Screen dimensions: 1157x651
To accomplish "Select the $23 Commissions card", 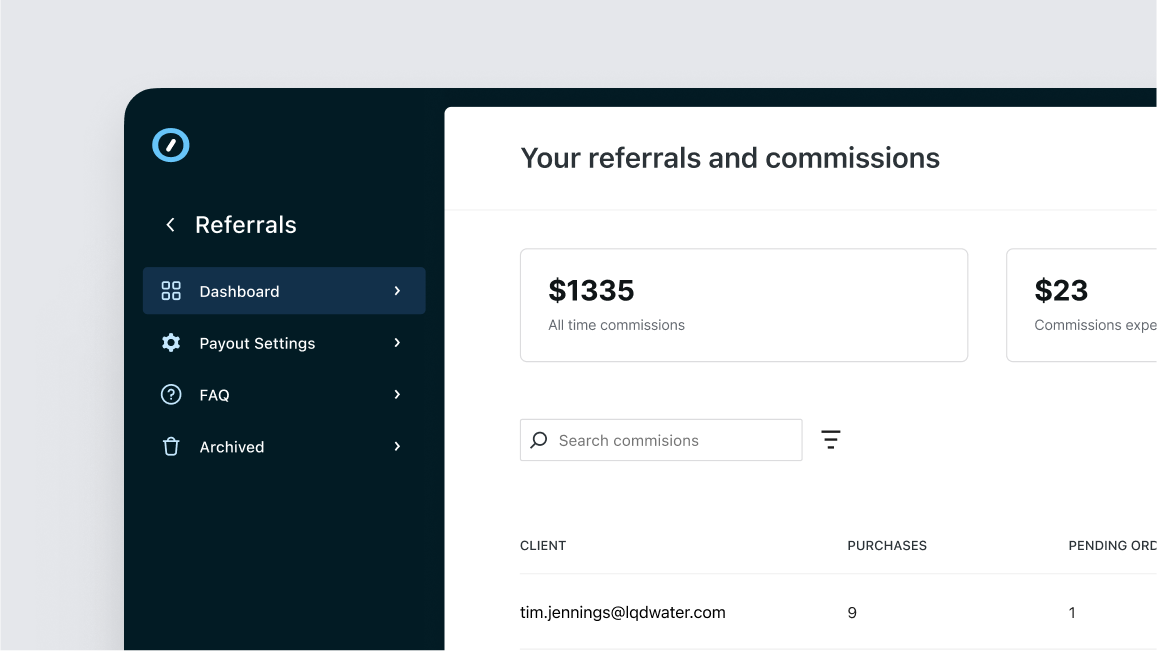I will [1082, 305].
